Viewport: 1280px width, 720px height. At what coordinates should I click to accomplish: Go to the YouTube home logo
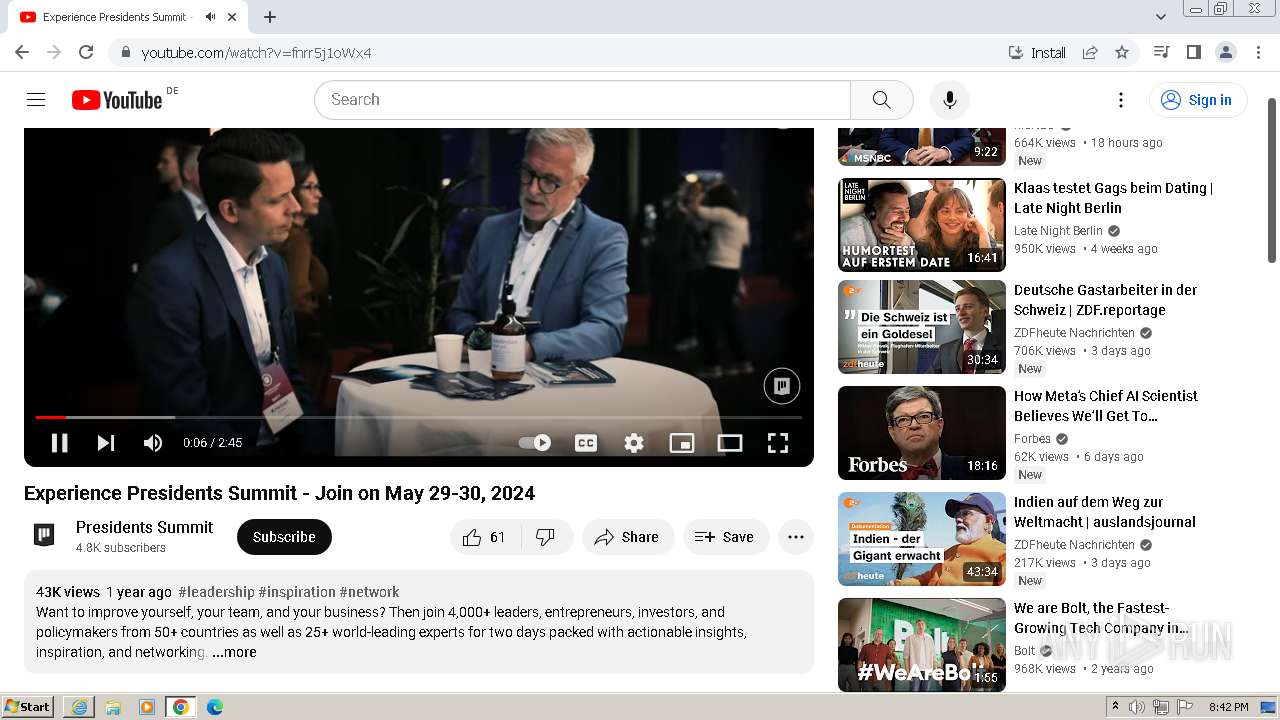[117, 100]
